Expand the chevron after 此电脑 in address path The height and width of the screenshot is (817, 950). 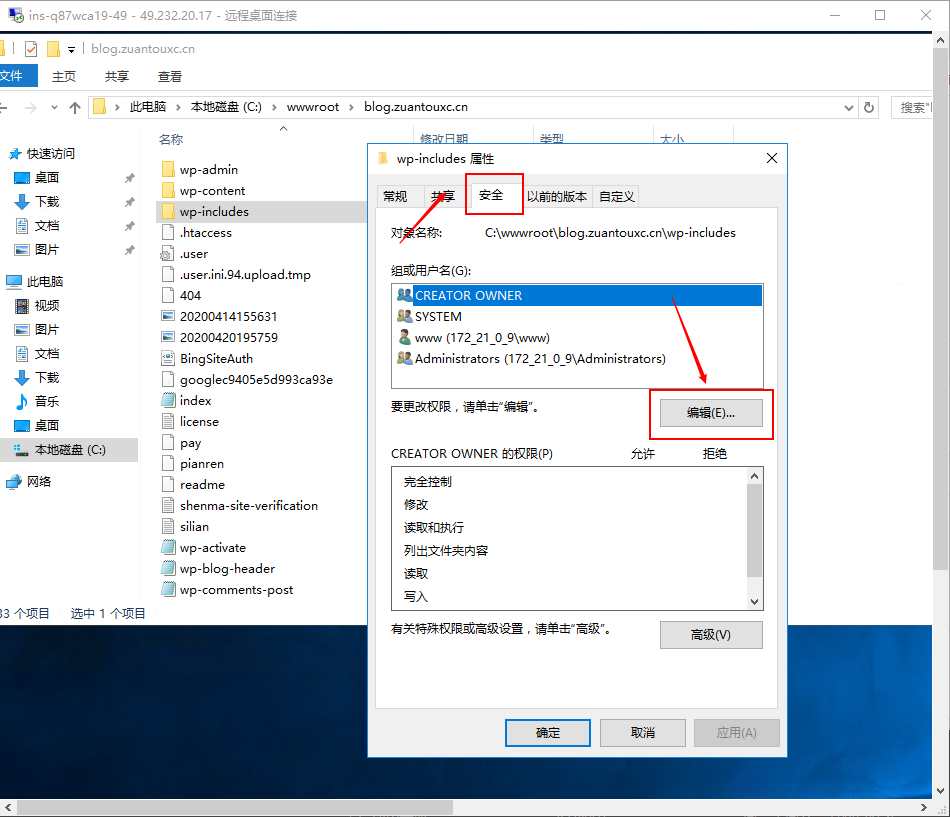point(178,107)
